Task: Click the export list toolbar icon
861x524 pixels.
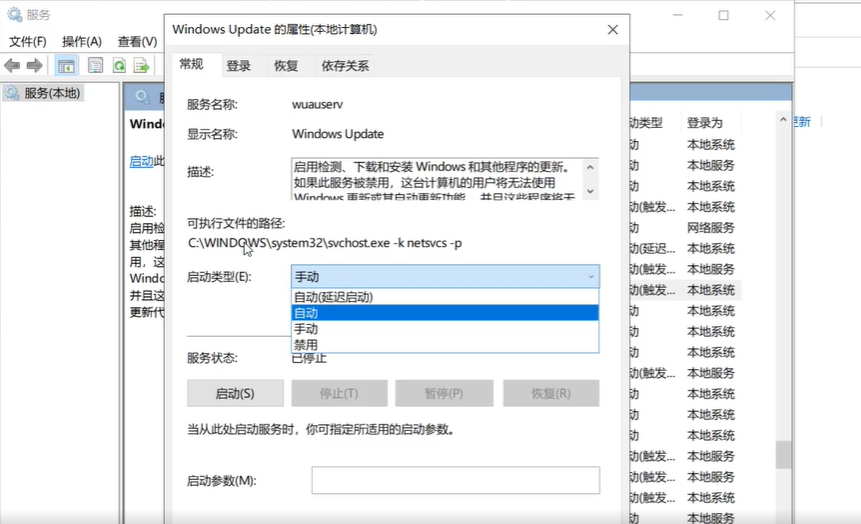Action: pos(141,66)
